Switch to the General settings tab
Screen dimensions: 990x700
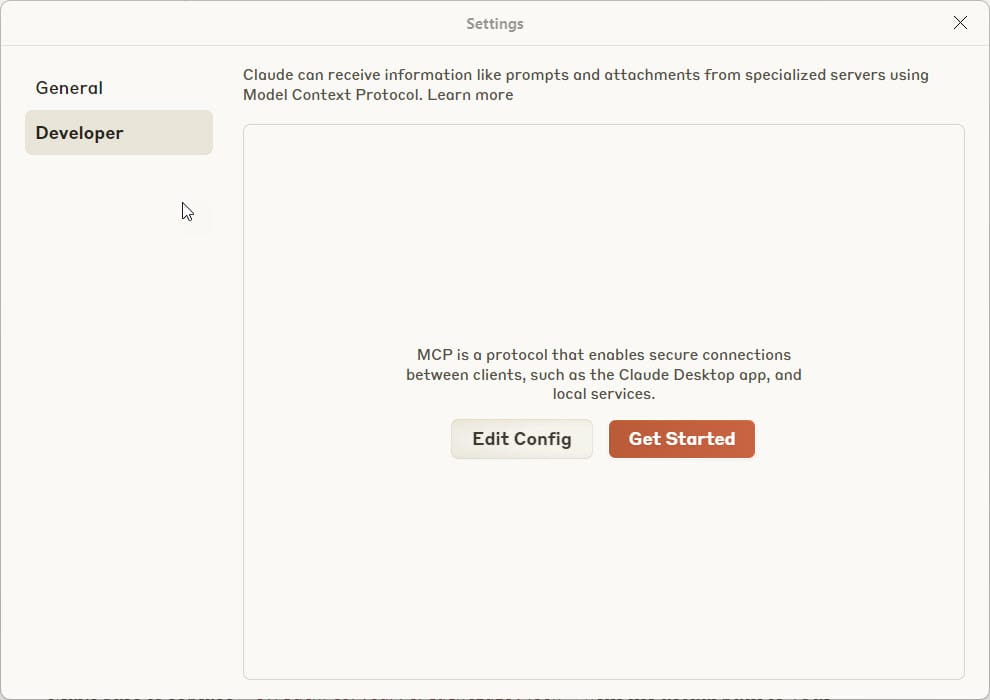coord(69,88)
